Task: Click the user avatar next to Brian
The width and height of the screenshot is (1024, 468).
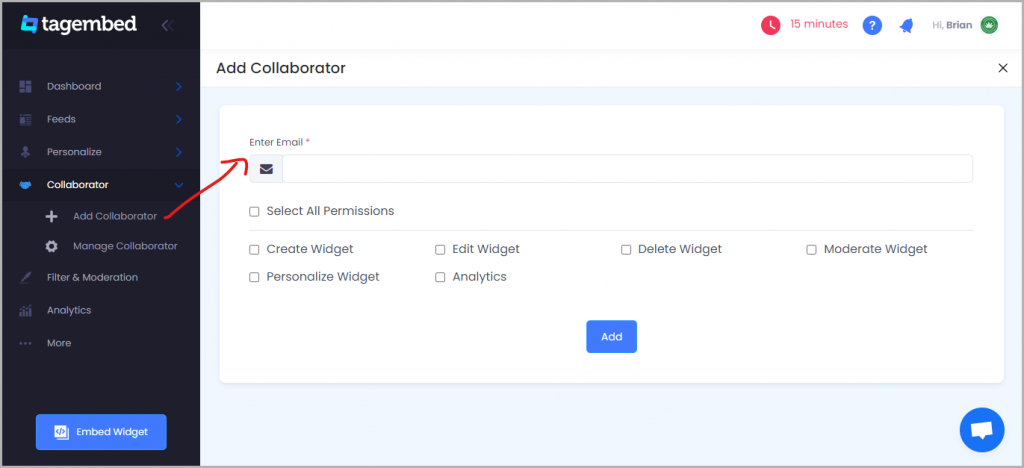Action: coord(989,25)
